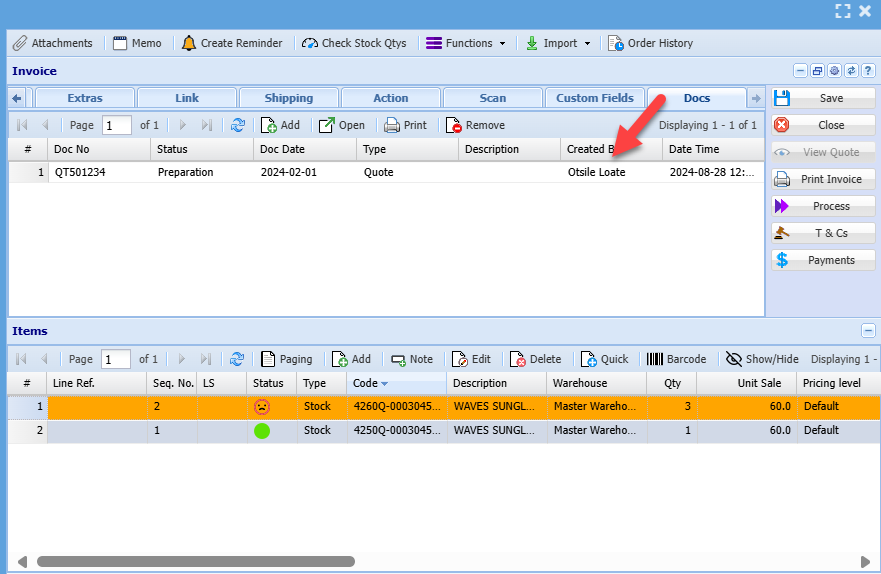Viewport: 881px width, 574px height.
Task: Switch to the Scan tab
Action: 493,98
